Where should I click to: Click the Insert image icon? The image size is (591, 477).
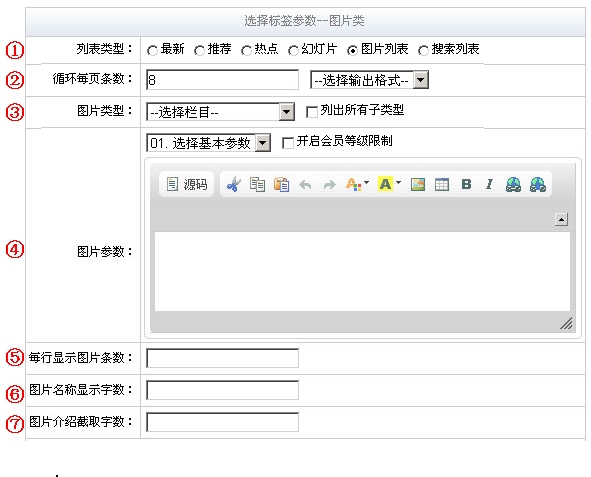coord(418,184)
